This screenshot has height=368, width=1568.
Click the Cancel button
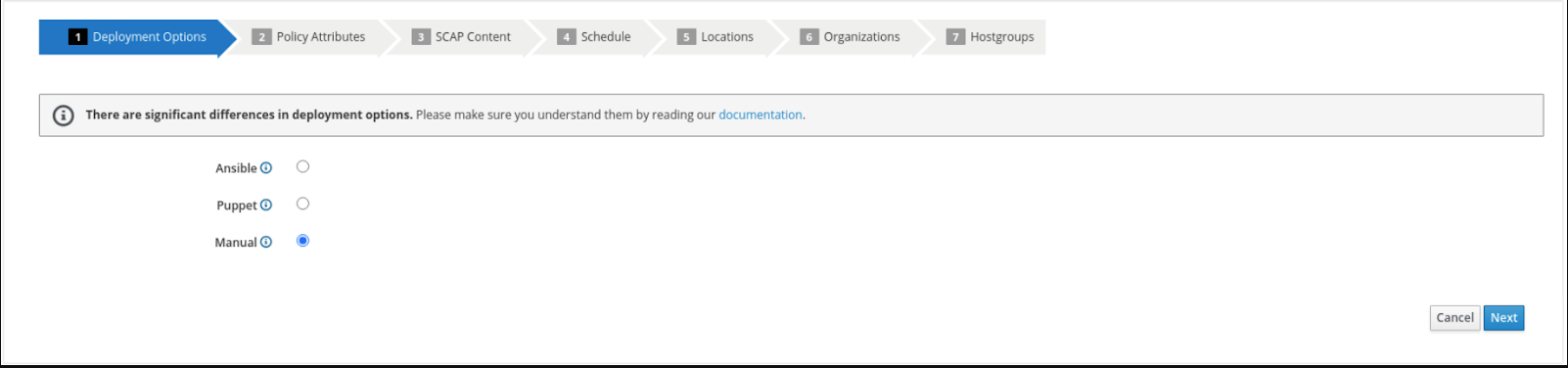[x=1454, y=318]
